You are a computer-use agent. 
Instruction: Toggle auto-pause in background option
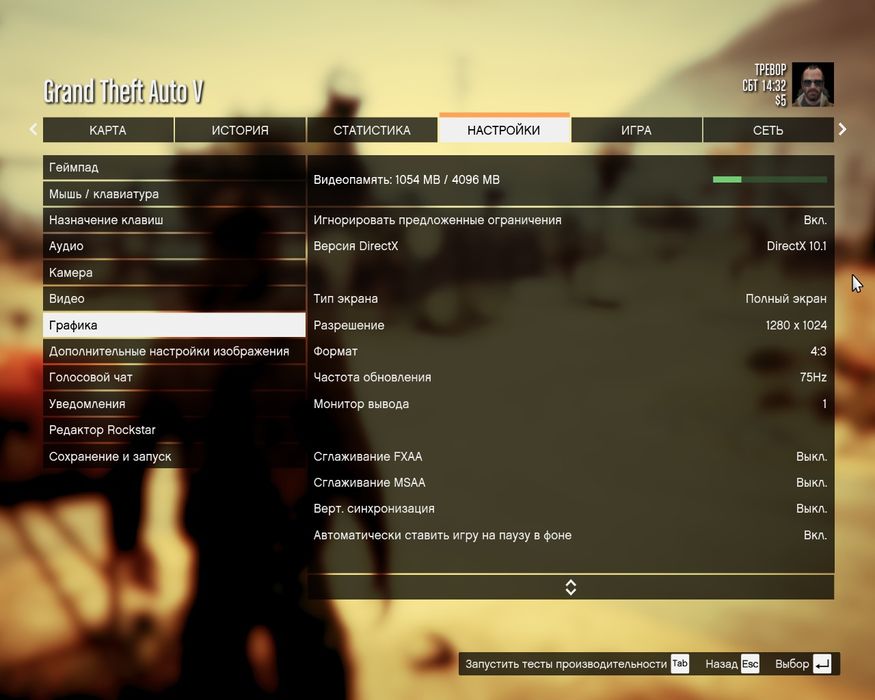[570, 535]
